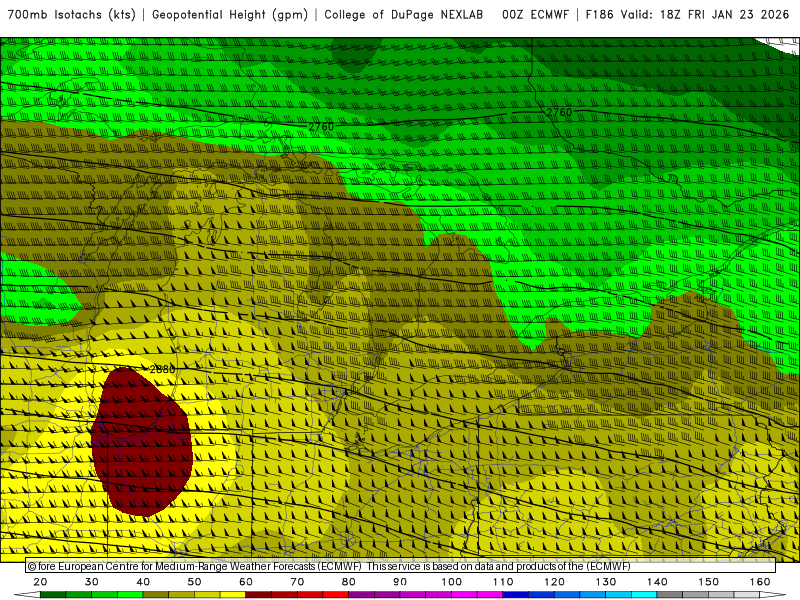Click the color bar's above-160 end arrow
This screenshot has width=800, height=600.
coord(773,595)
